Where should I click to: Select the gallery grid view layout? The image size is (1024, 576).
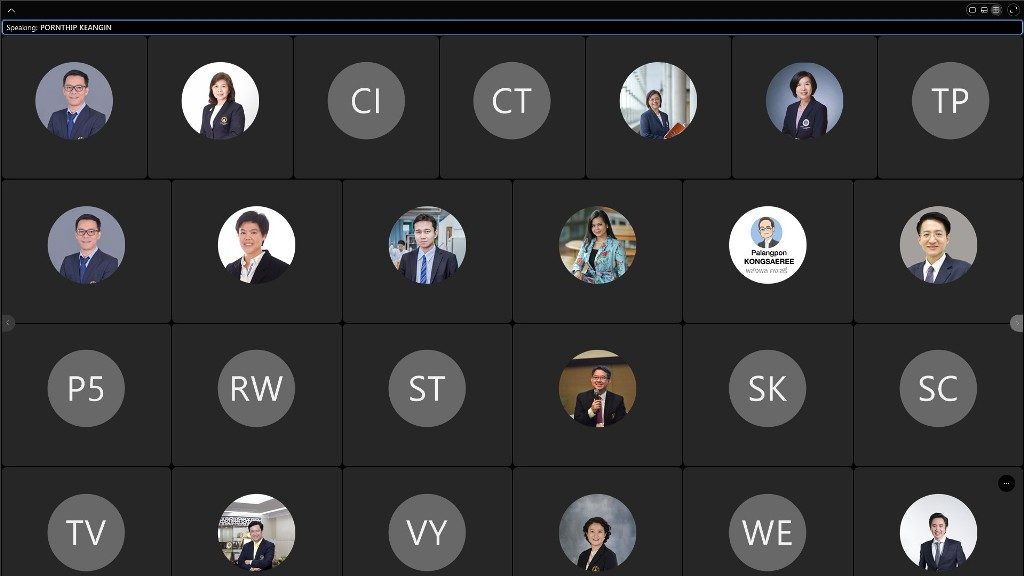click(x=996, y=10)
